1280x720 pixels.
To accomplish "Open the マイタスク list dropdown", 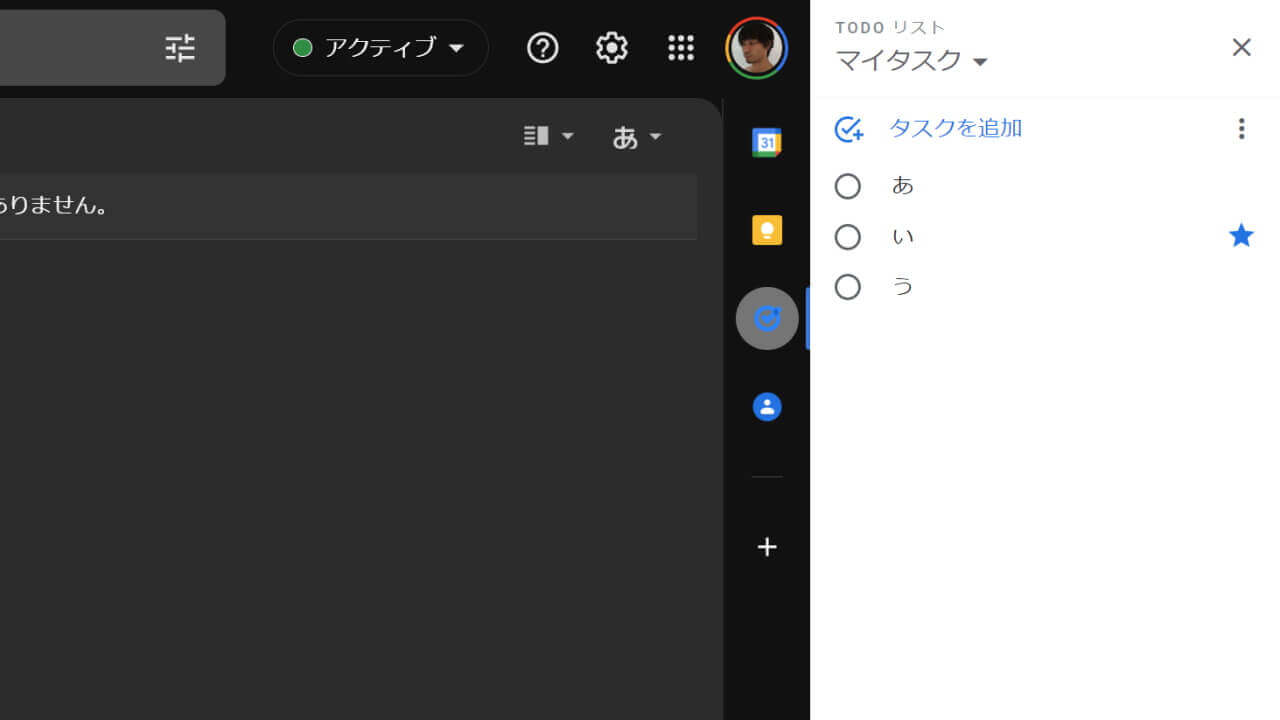I will (x=911, y=61).
